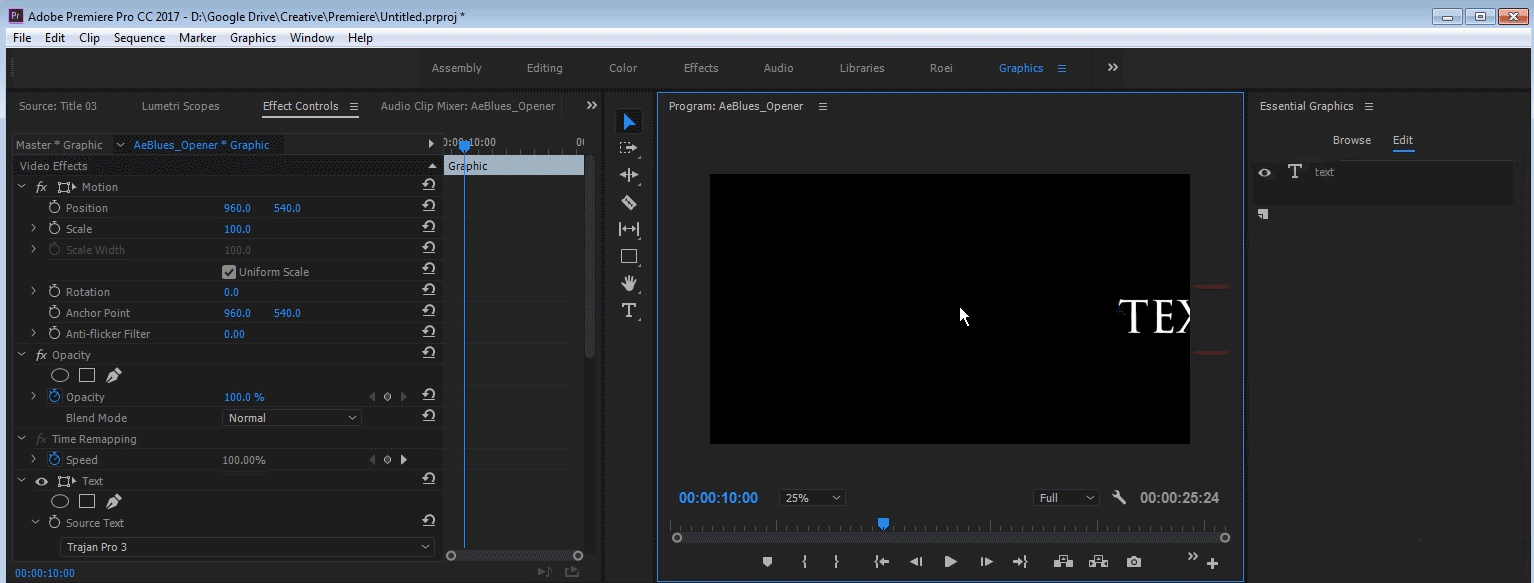Toggle Uniform Scale checkbox
This screenshot has width=1534, height=583.
(x=229, y=270)
